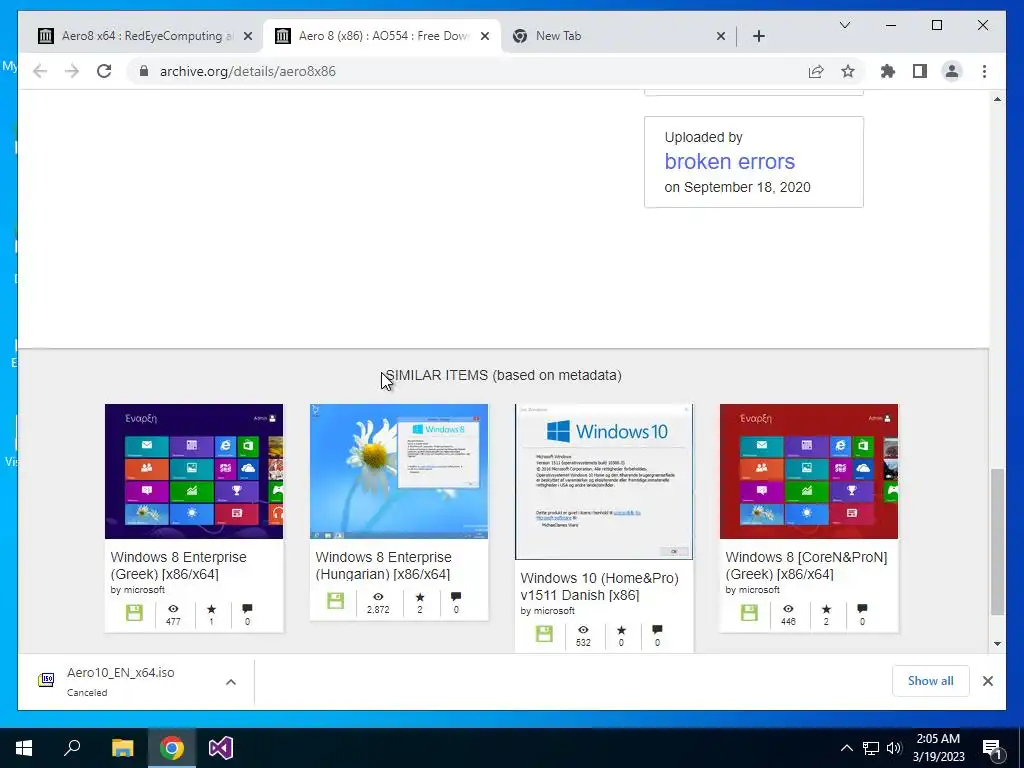Screen dimensions: 1024x768
Task: Open Windows 8 Enterprise (Hungarian) title link
Action: coord(383,566)
